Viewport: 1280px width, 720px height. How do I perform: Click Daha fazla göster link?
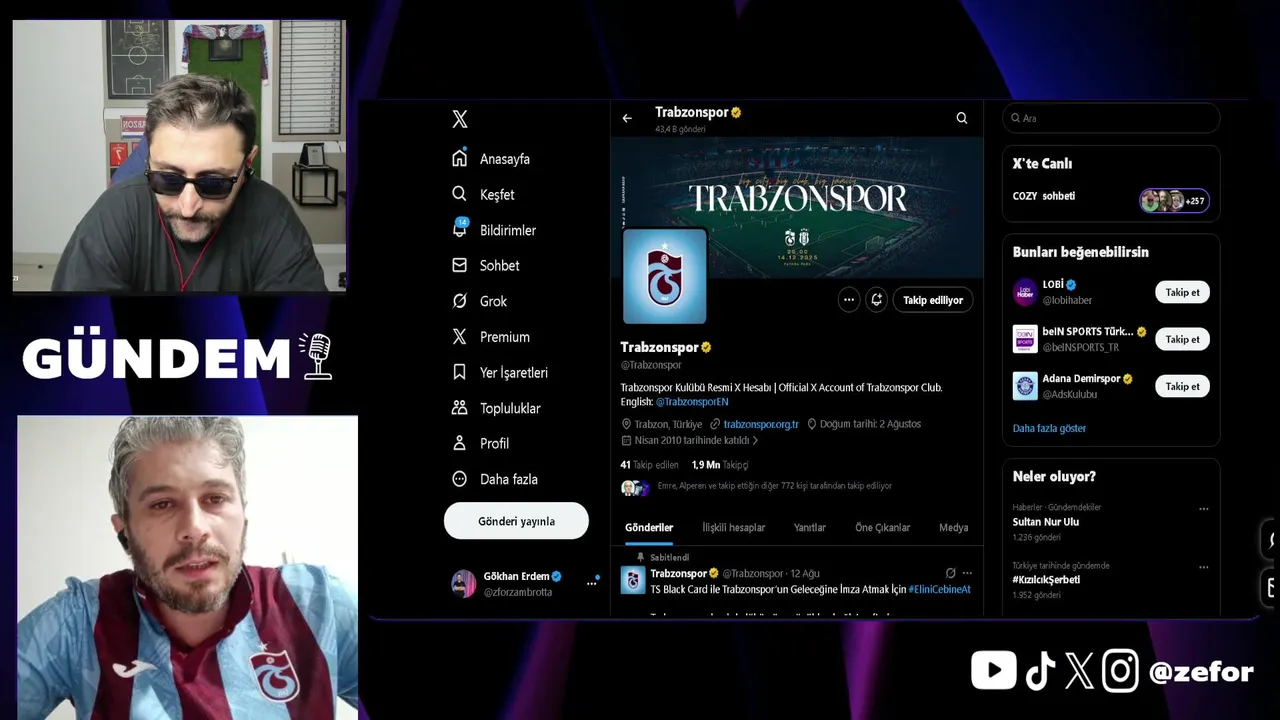[1049, 428]
